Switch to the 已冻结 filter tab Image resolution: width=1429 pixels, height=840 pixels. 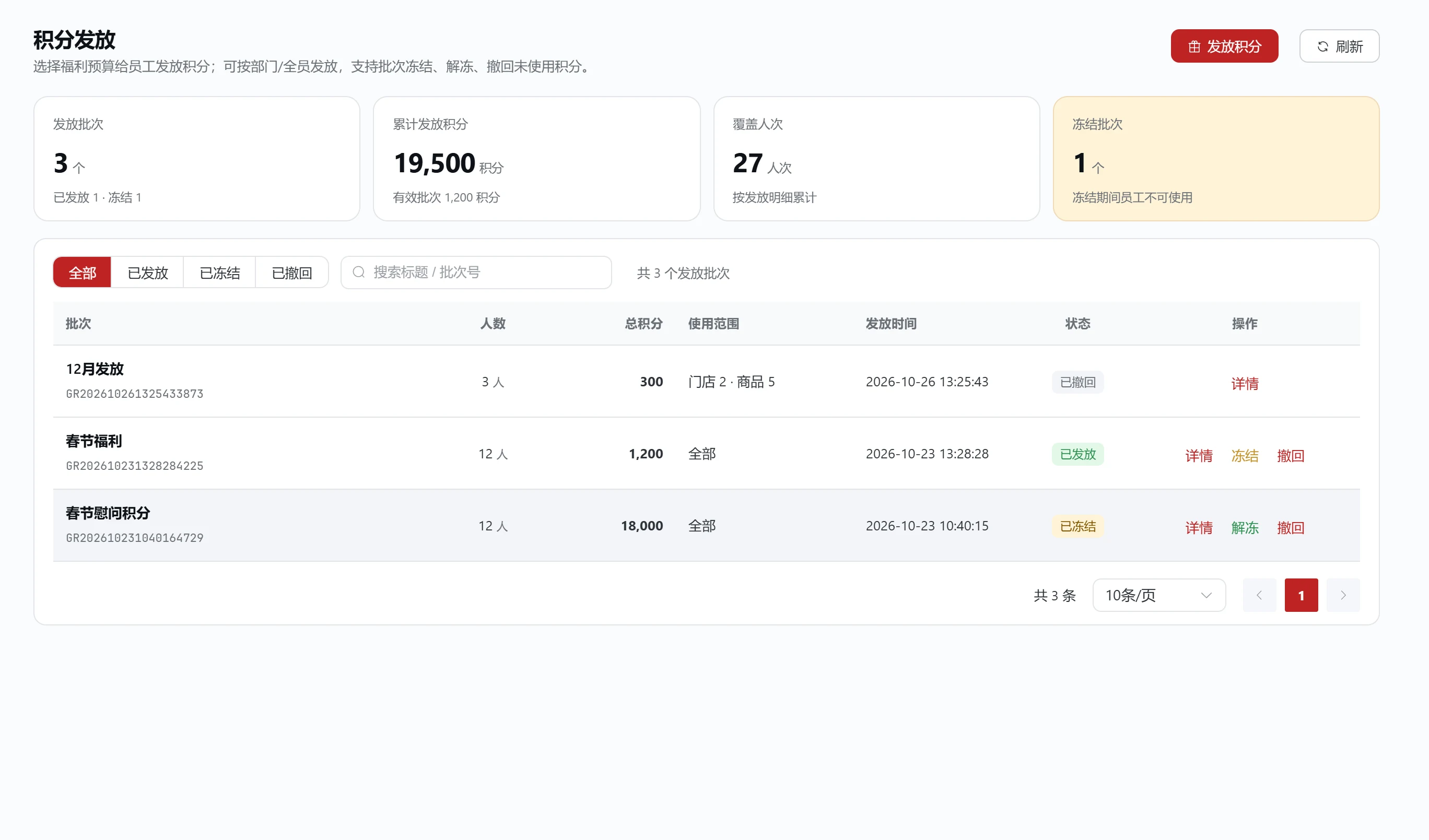[219, 273]
